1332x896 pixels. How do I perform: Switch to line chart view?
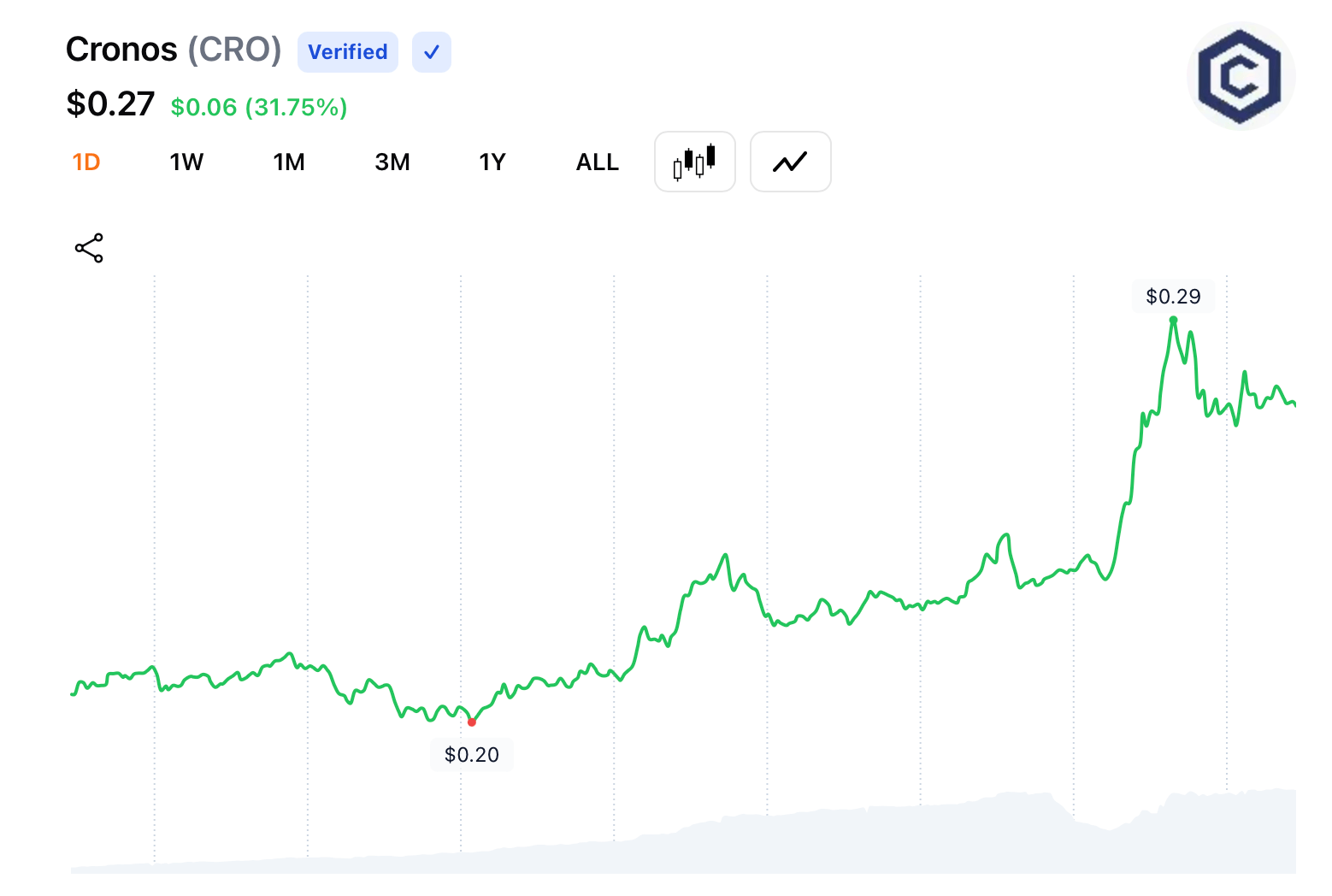point(790,162)
